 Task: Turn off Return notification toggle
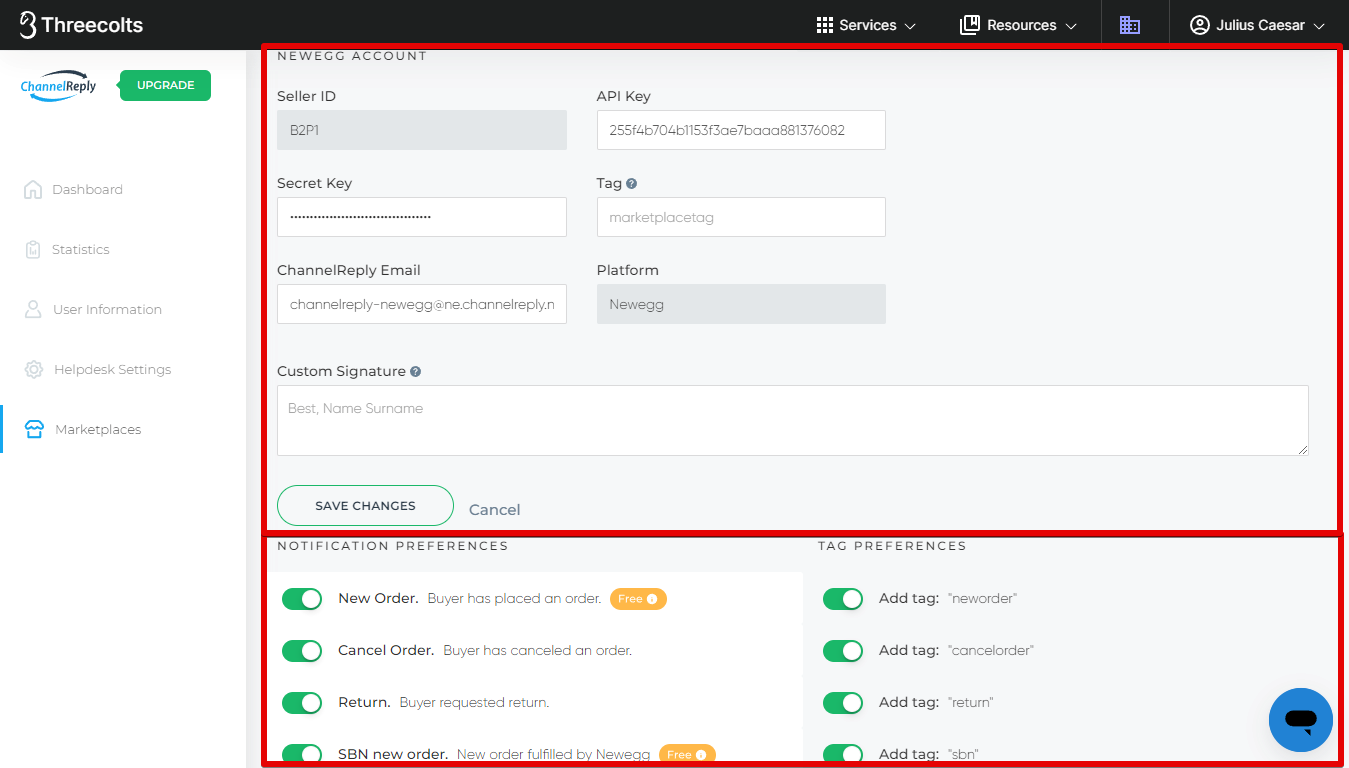[302, 703]
